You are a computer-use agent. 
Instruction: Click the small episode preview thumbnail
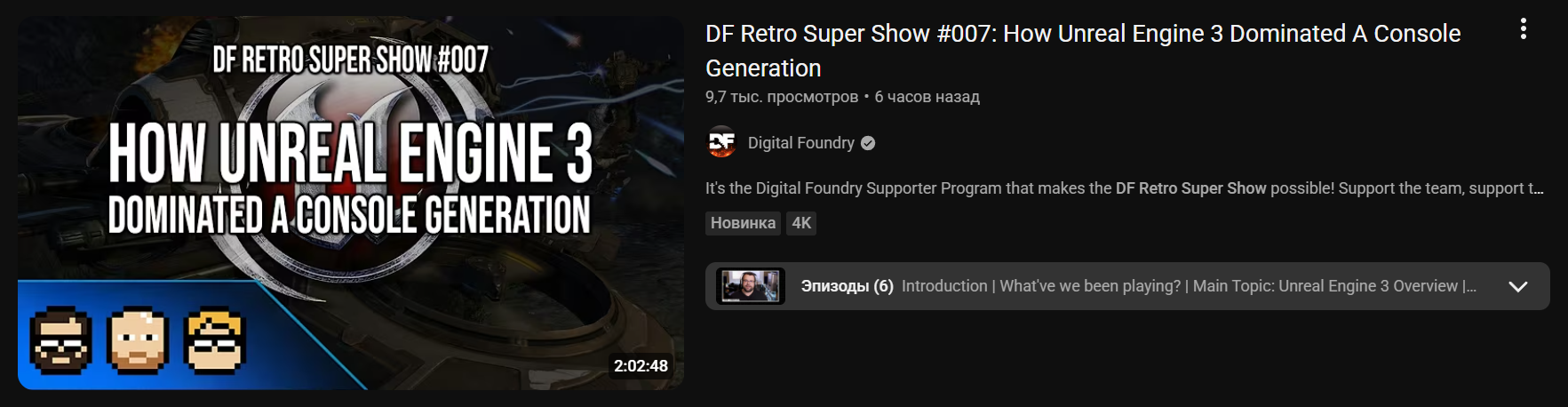pyautogui.click(x=750, y=286)
